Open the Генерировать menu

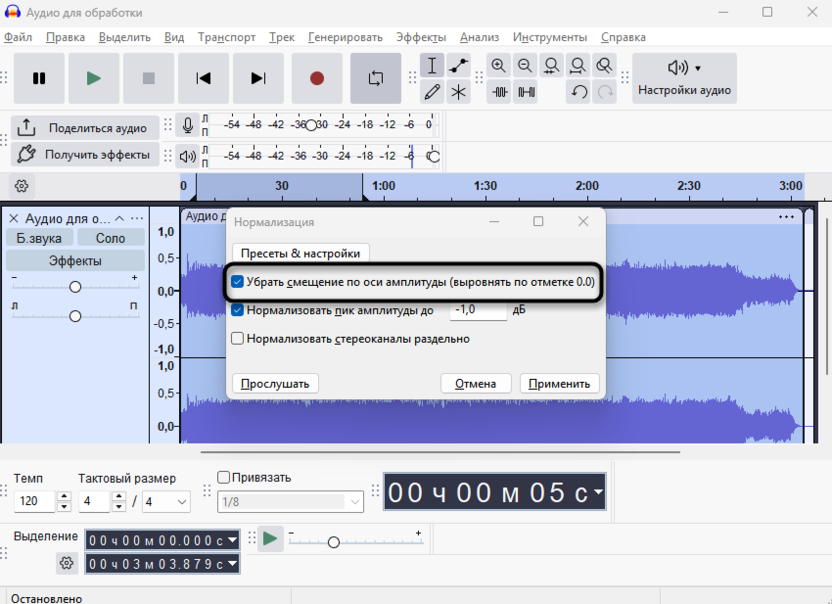click(x=345, y=37)
